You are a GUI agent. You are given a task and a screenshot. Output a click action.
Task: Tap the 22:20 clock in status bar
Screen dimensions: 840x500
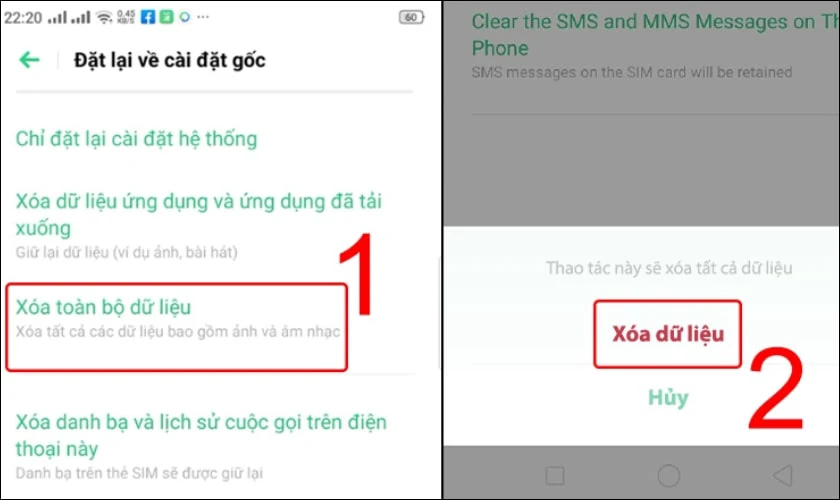(x=23, y=18)
